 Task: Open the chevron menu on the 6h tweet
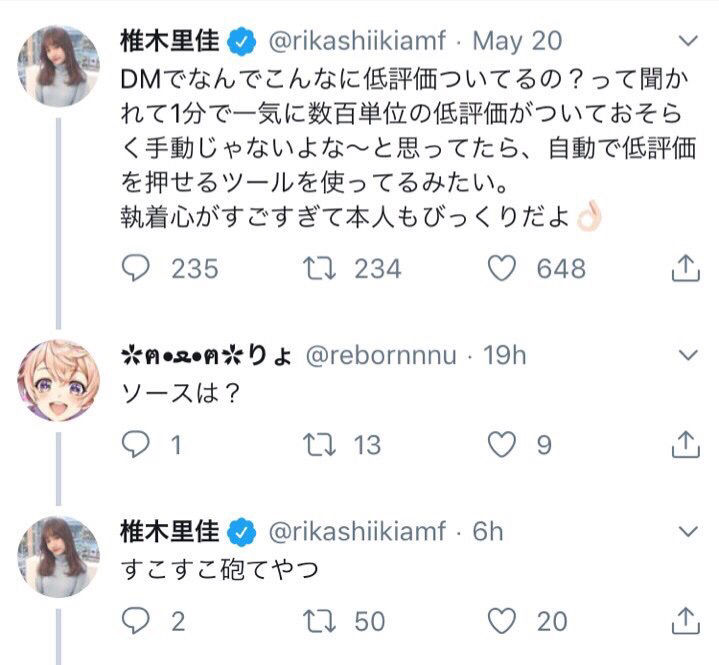coord(688,532)
